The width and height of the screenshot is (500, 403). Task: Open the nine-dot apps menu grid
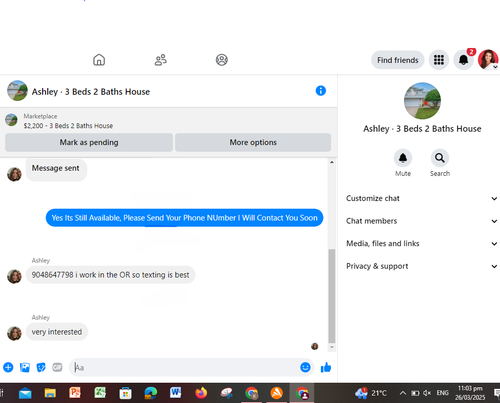coord(439,60)
